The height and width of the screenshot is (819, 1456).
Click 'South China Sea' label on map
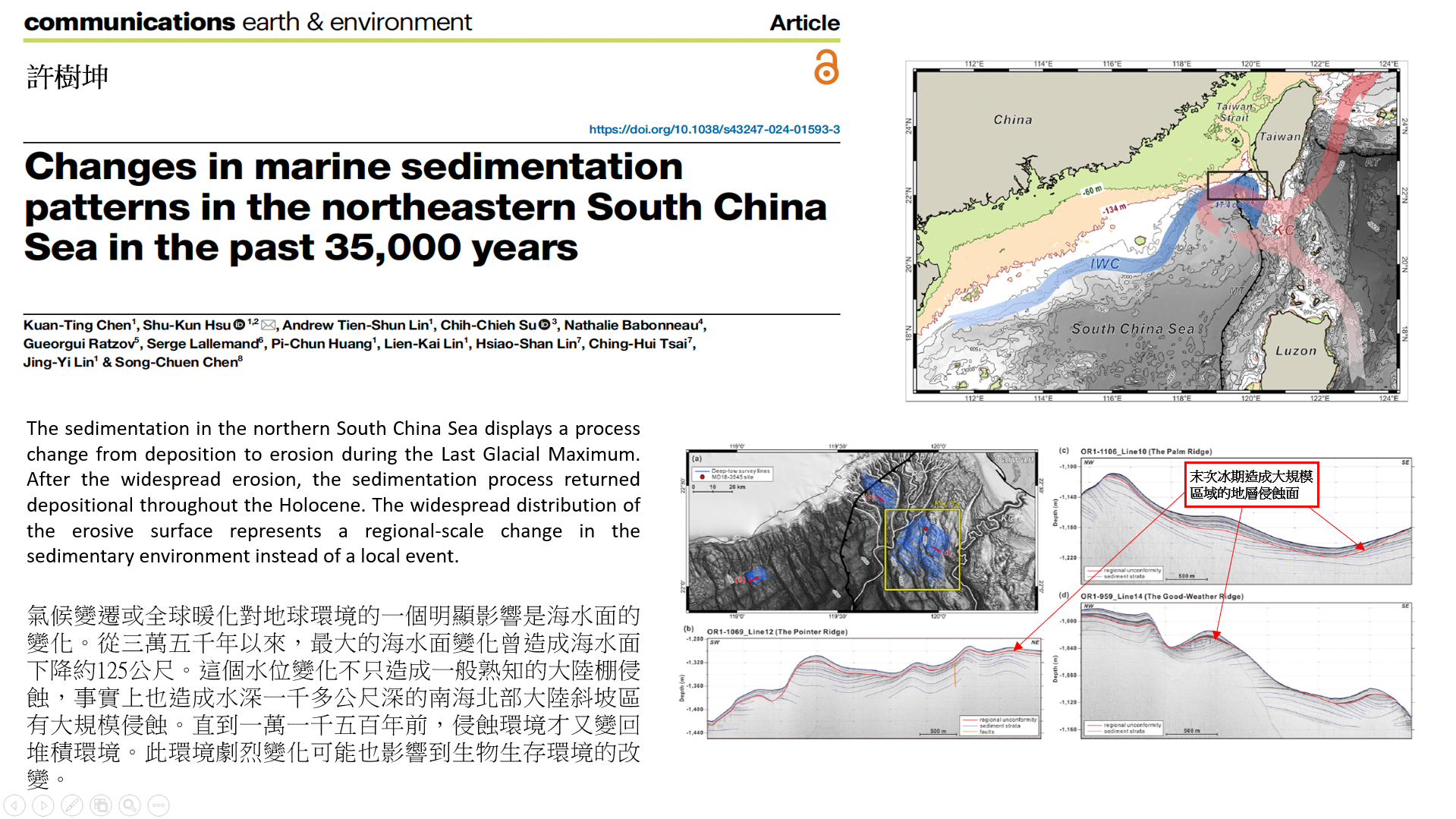pos(1132,329)
